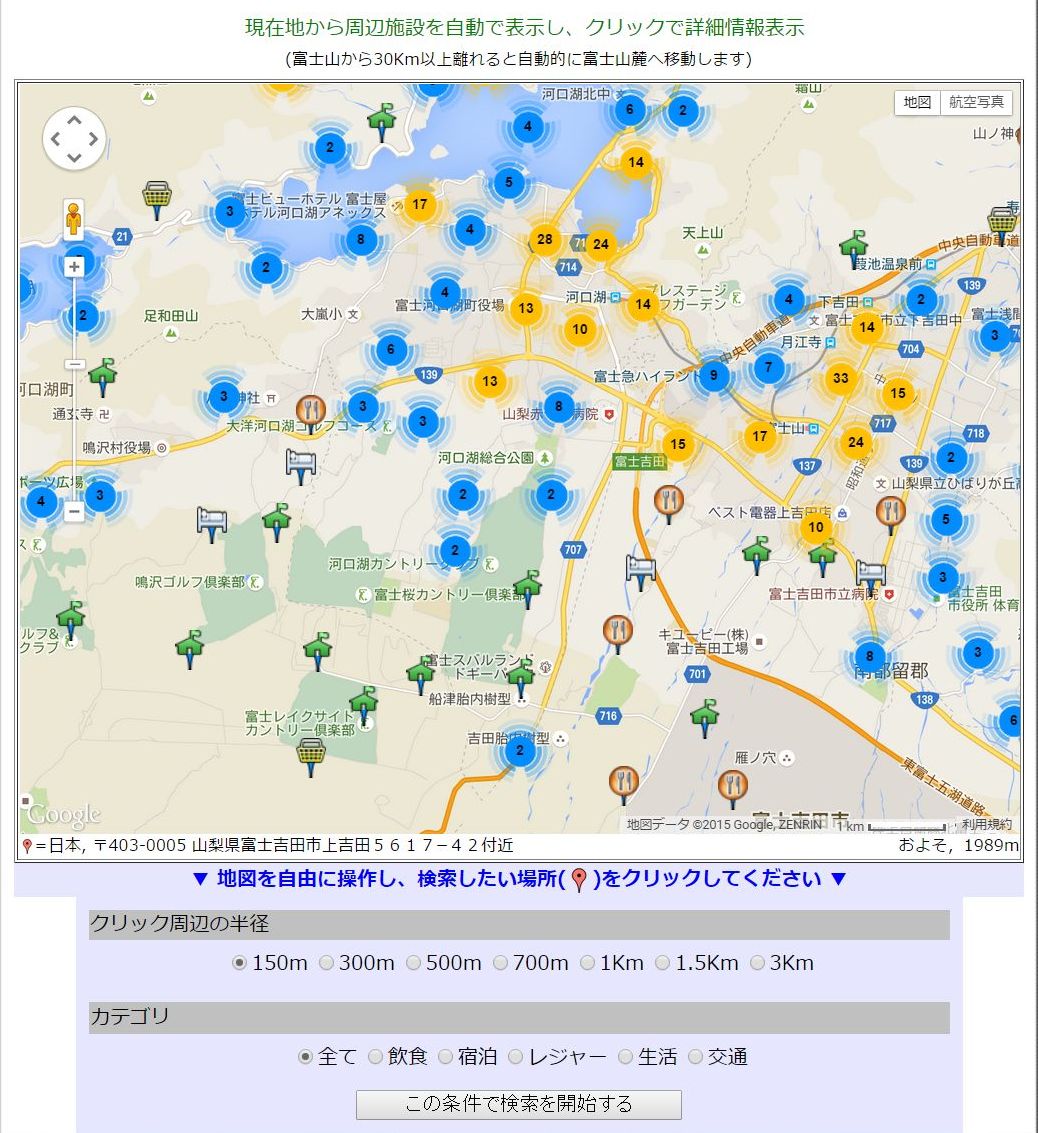Open the yellow cluster marker numbered 28
This screenshot has height=1133, width=1038.
tap(544, 239)
